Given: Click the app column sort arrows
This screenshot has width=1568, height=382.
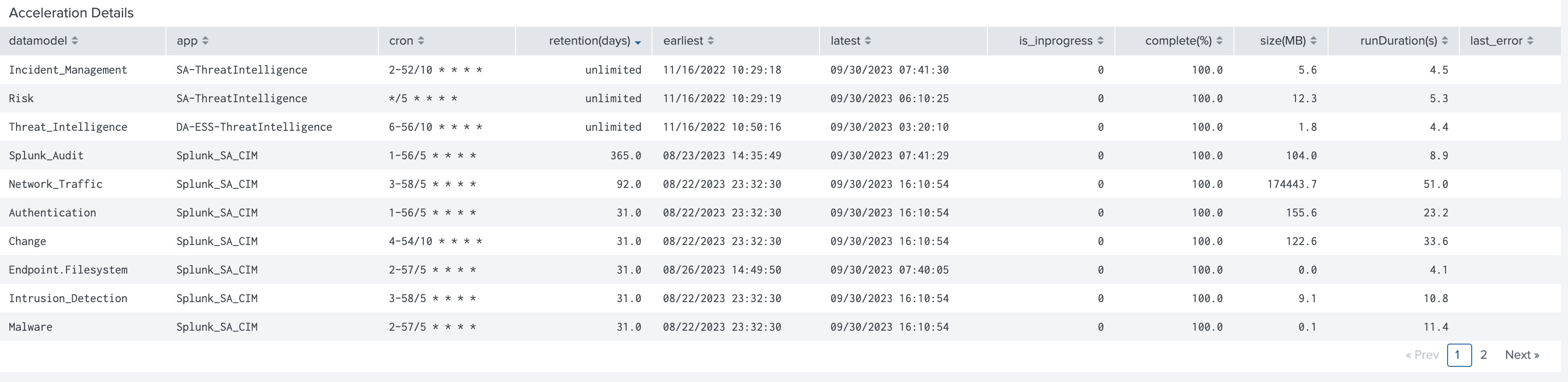Looking at the screenshot, I should tap(205, 41).
